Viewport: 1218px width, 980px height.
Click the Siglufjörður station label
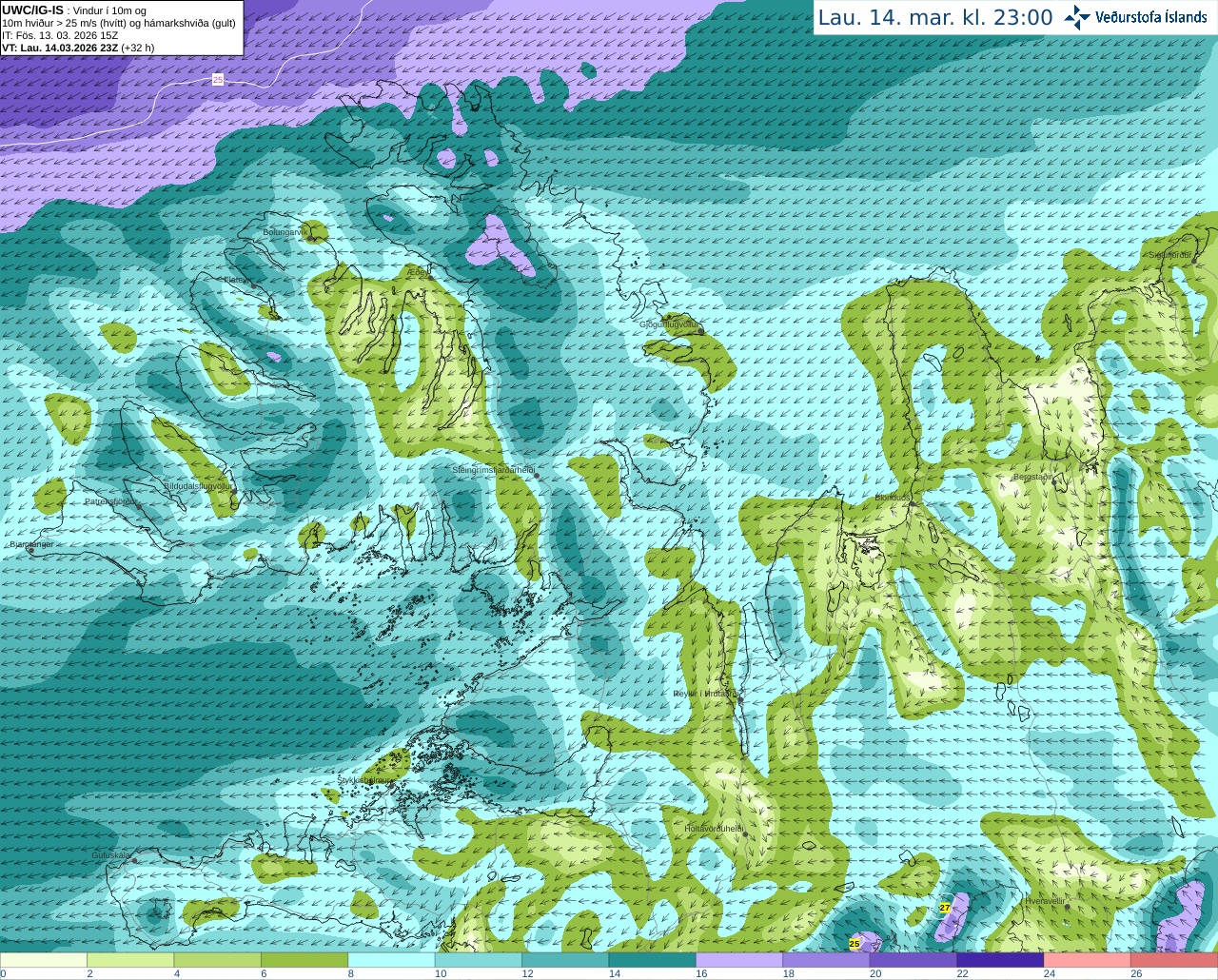click(x=1170, y=255)
